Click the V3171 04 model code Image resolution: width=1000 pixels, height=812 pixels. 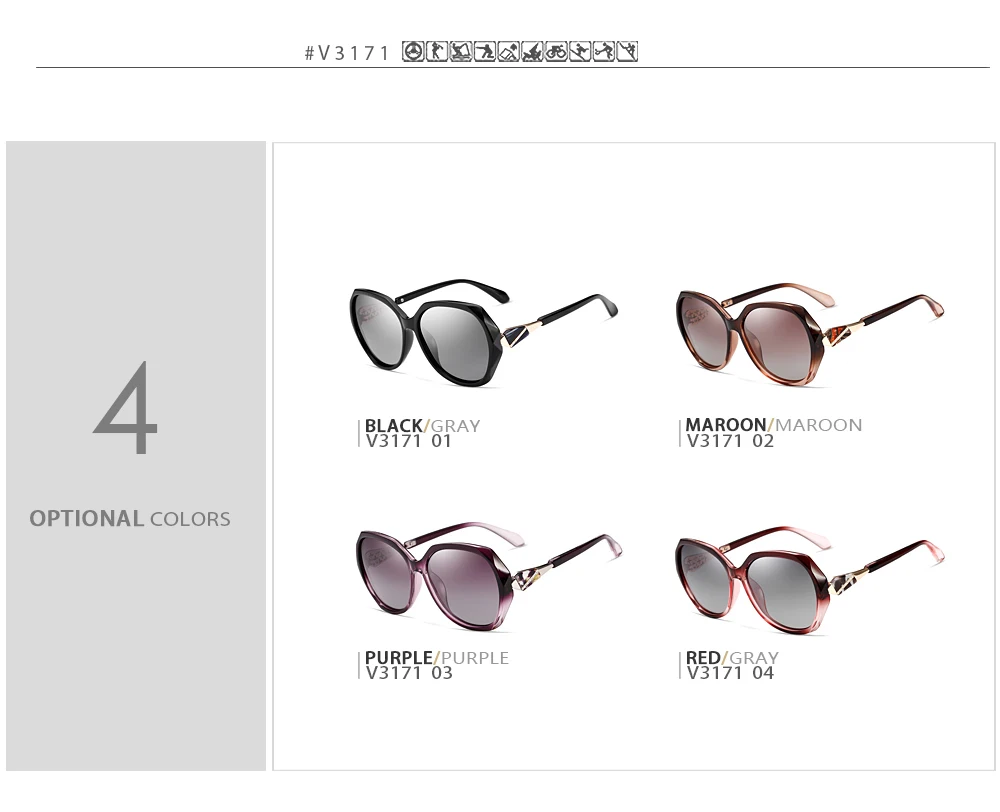(730, 673)
